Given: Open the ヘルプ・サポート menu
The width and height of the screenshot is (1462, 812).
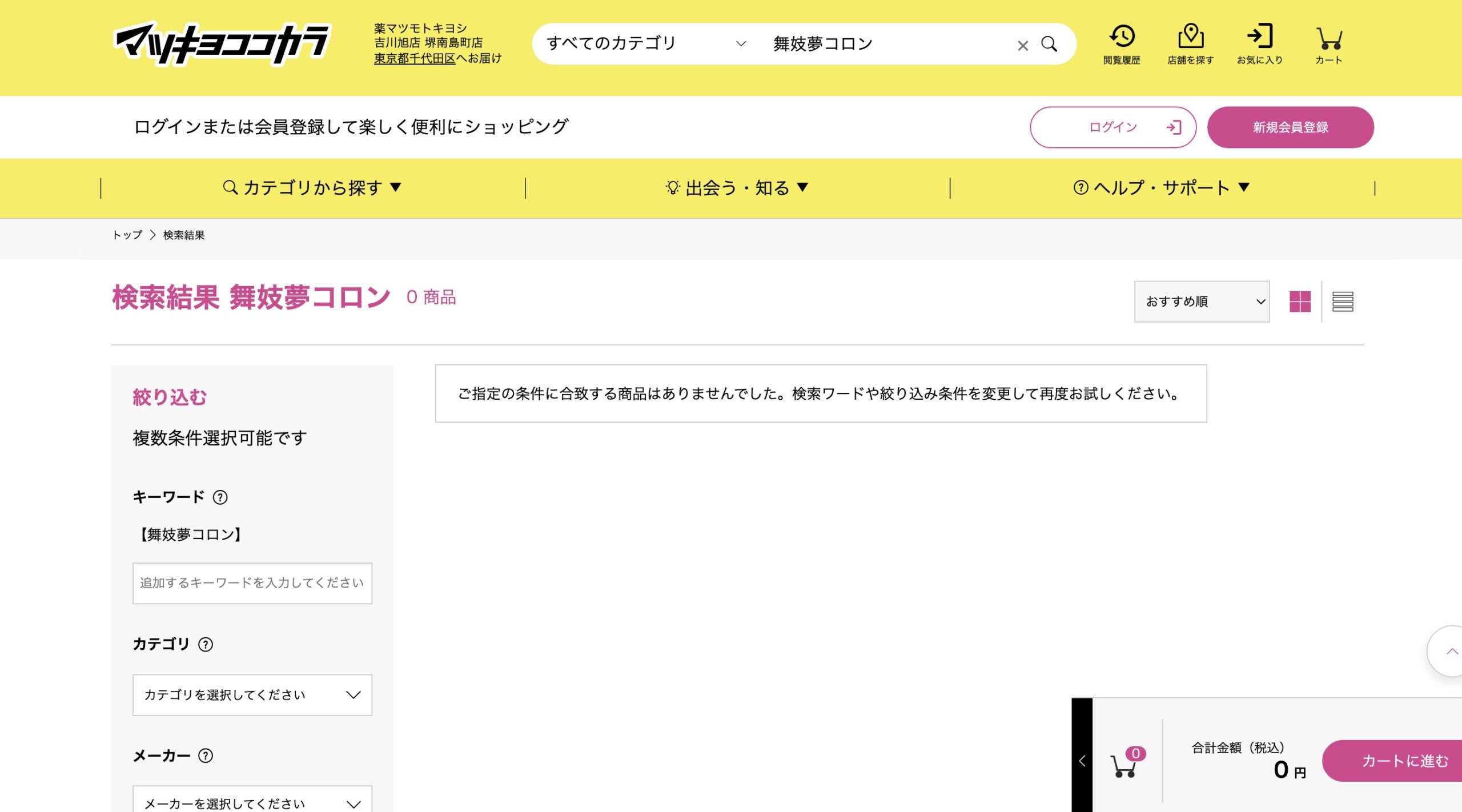Looking at the screenshot, I should [x=1162, y=188].
